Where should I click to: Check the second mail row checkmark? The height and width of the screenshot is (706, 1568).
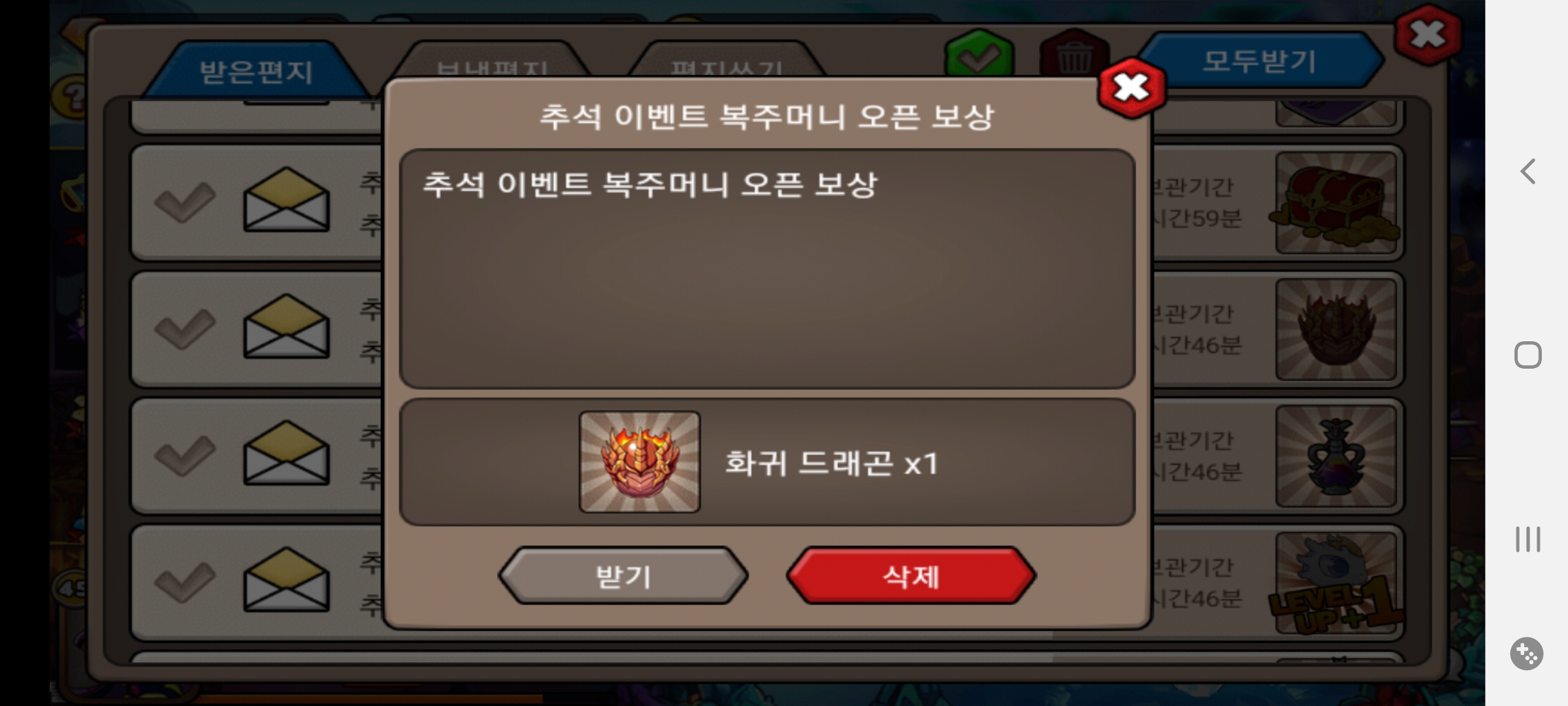click(x=185, y=328)
